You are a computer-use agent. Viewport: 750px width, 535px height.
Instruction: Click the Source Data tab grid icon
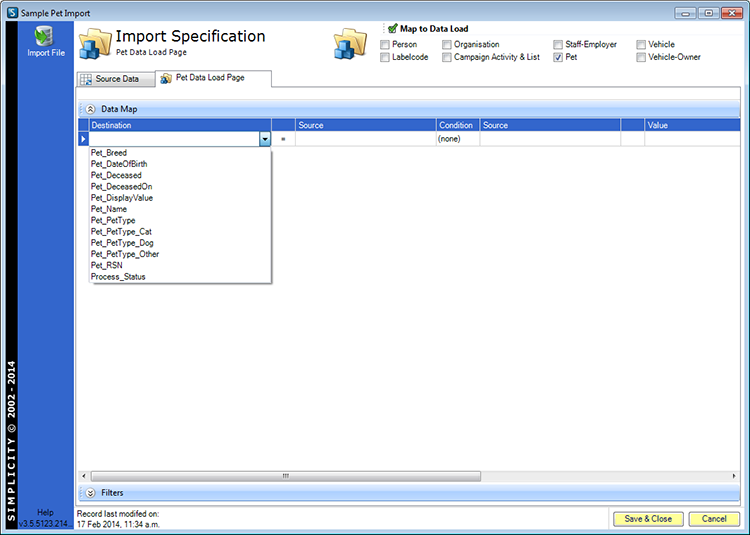86,79
